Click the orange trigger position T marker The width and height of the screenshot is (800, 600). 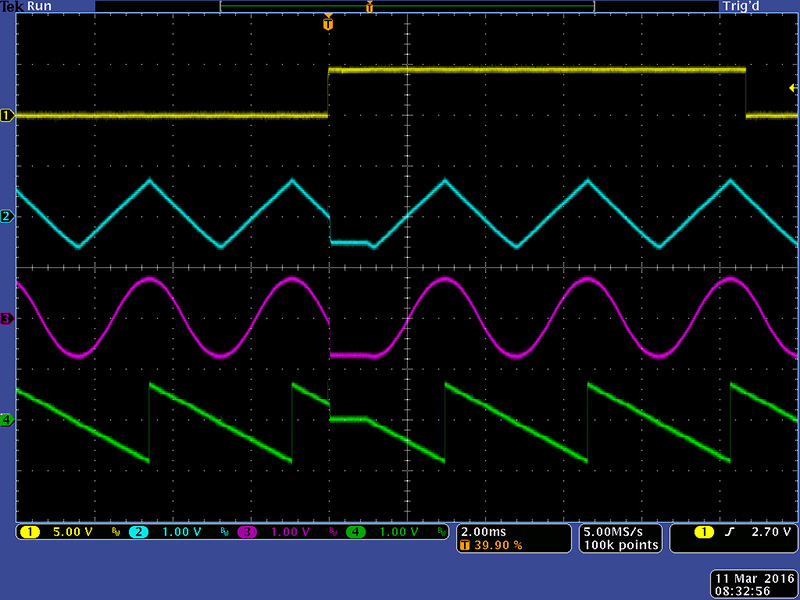coord(327,23)
